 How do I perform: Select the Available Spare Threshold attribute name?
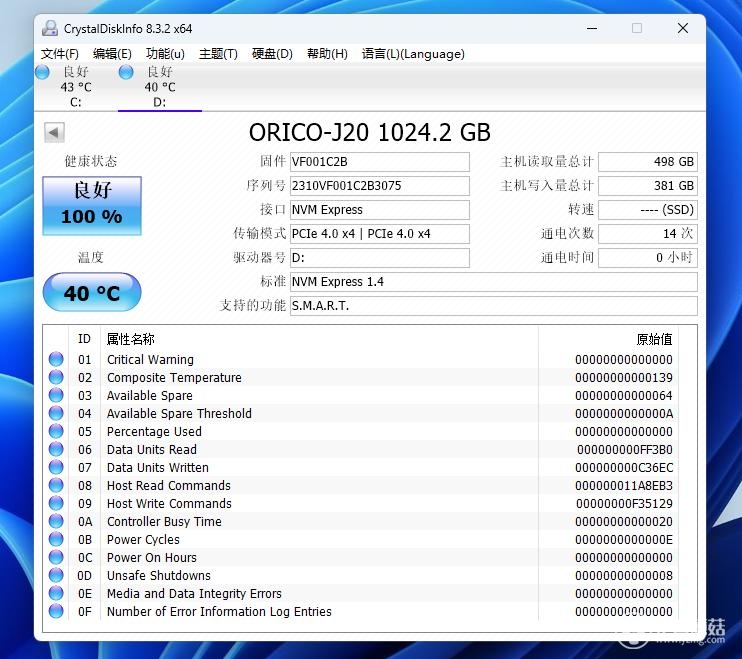[179, 413]
